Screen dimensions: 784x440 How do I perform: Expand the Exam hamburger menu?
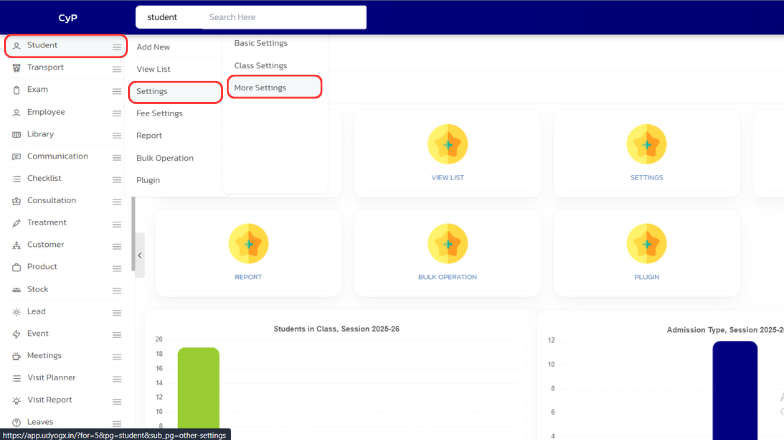coord(117,90)
